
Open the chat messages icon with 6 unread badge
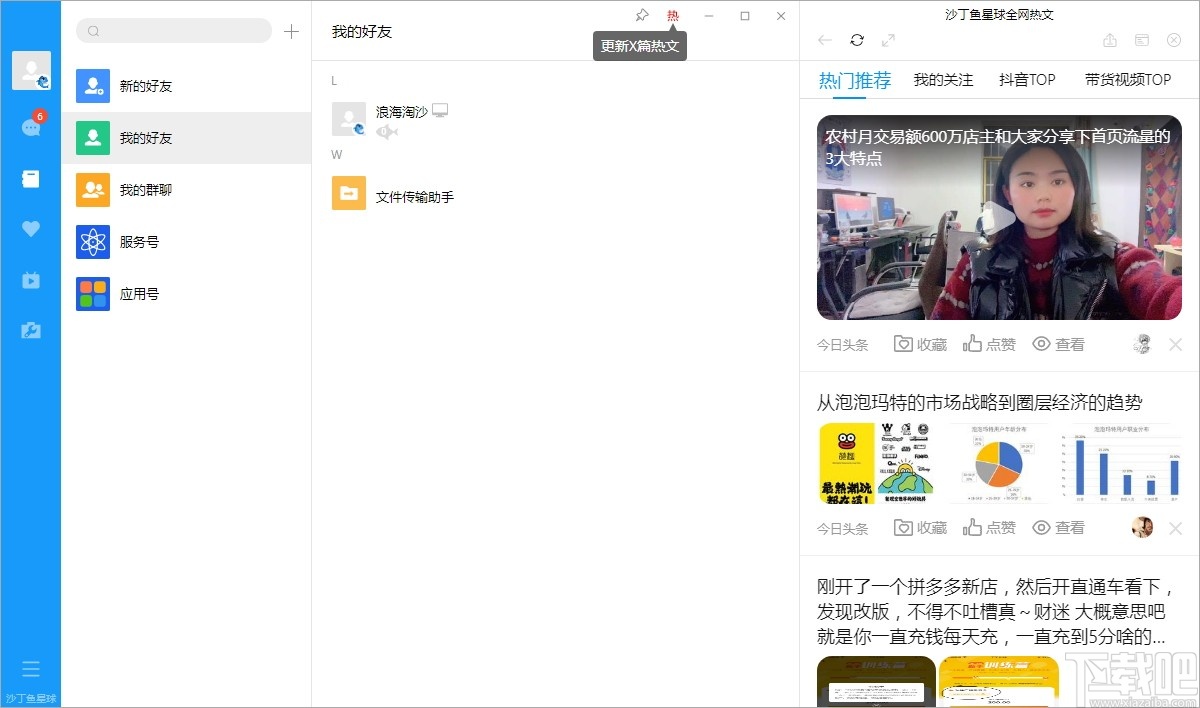click(x=31, y=126)
